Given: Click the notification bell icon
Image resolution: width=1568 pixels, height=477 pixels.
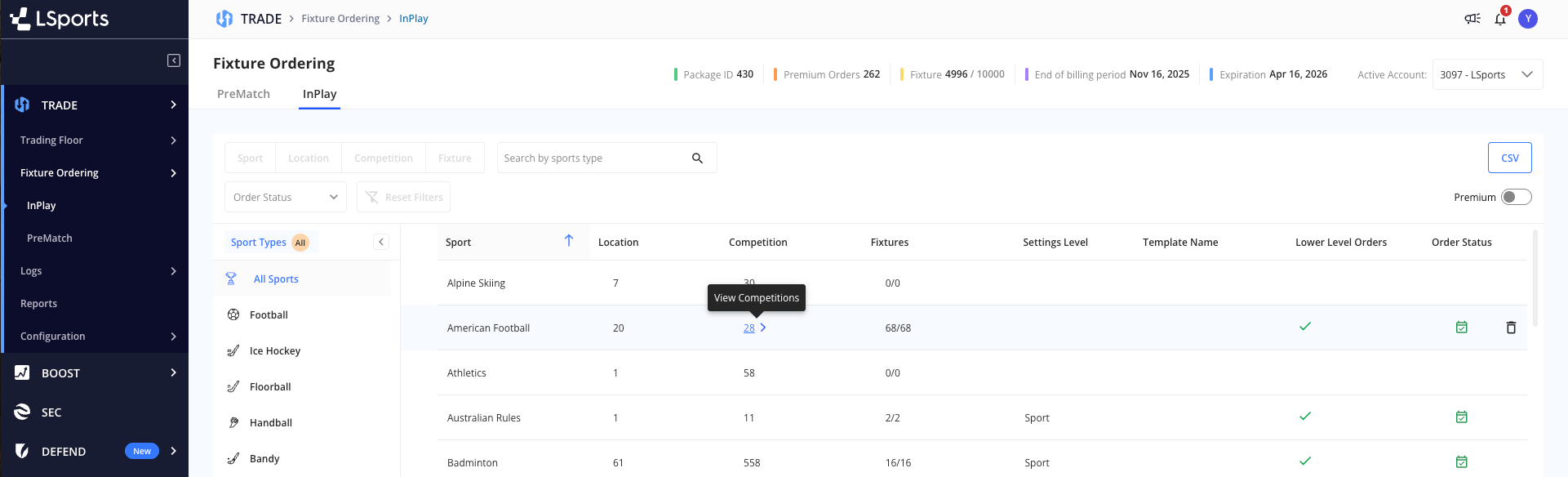Looking at the screenshot, I should [1500, 19].
